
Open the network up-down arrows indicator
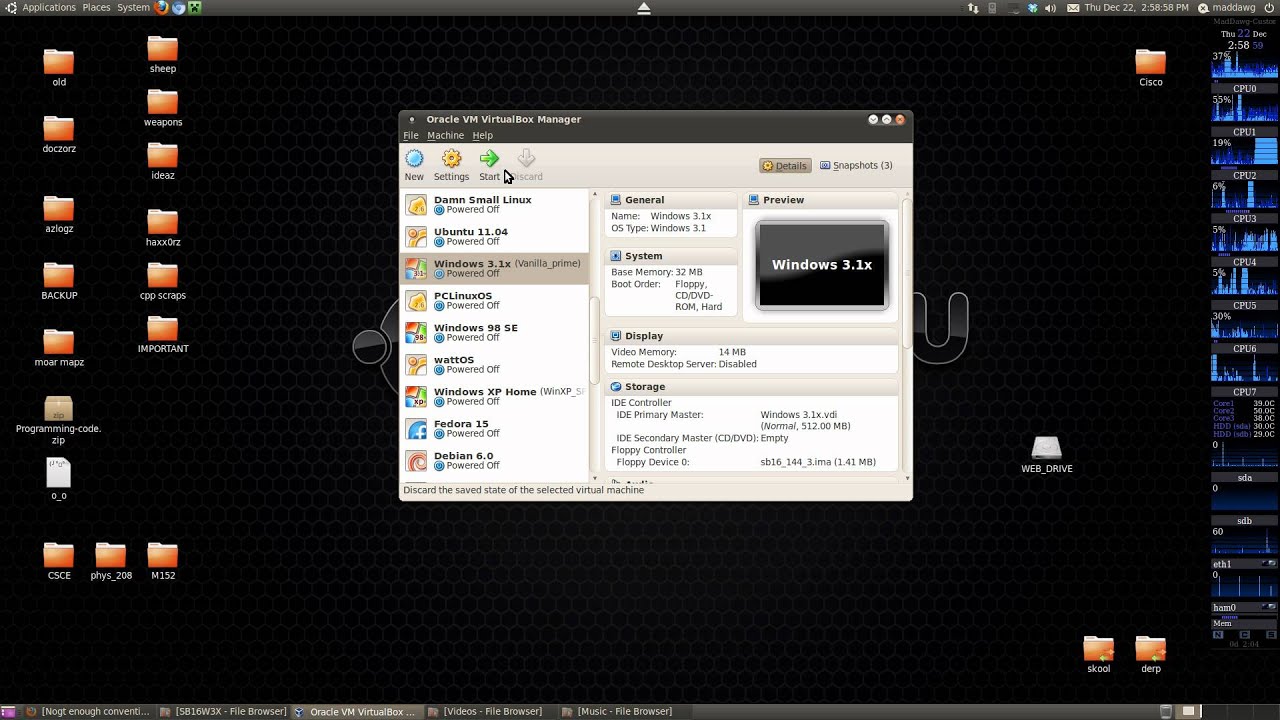[x=973, y=7]
